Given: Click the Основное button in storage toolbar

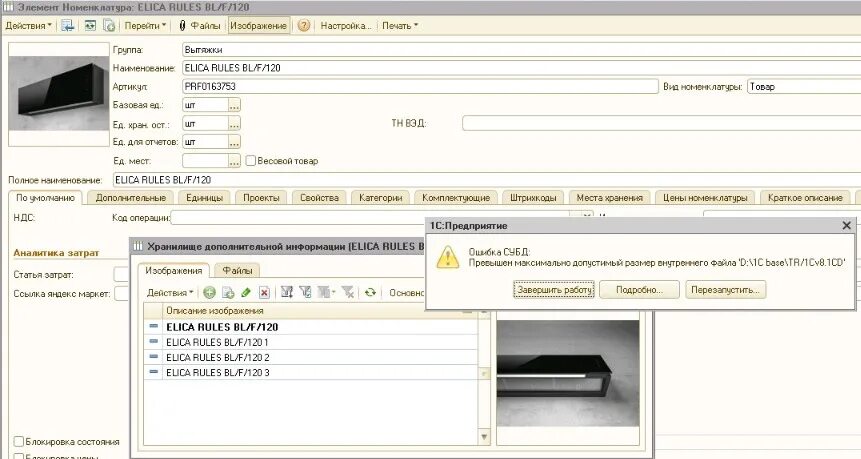Looking at the screenshot, I should [x=407, y=293].
